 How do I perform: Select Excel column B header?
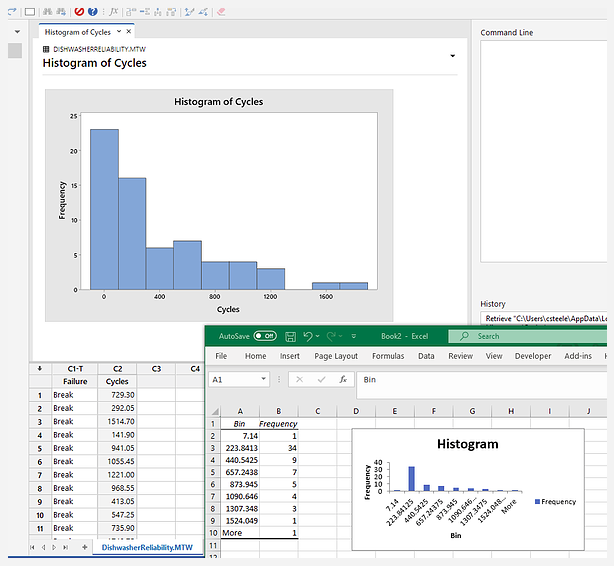[x=279, y=411]
